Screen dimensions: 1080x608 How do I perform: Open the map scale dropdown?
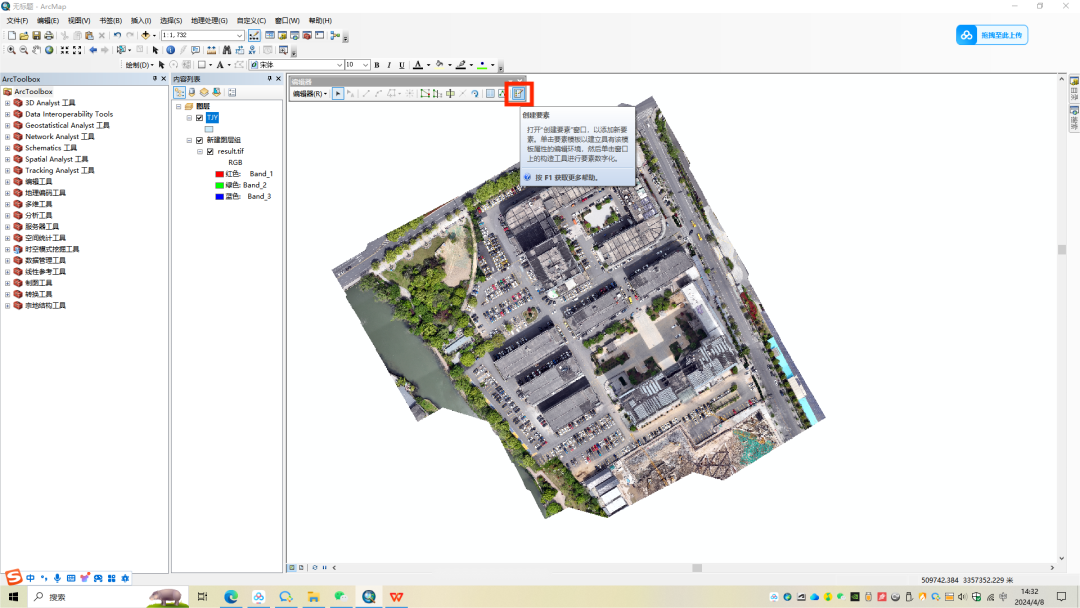(240, 35)
